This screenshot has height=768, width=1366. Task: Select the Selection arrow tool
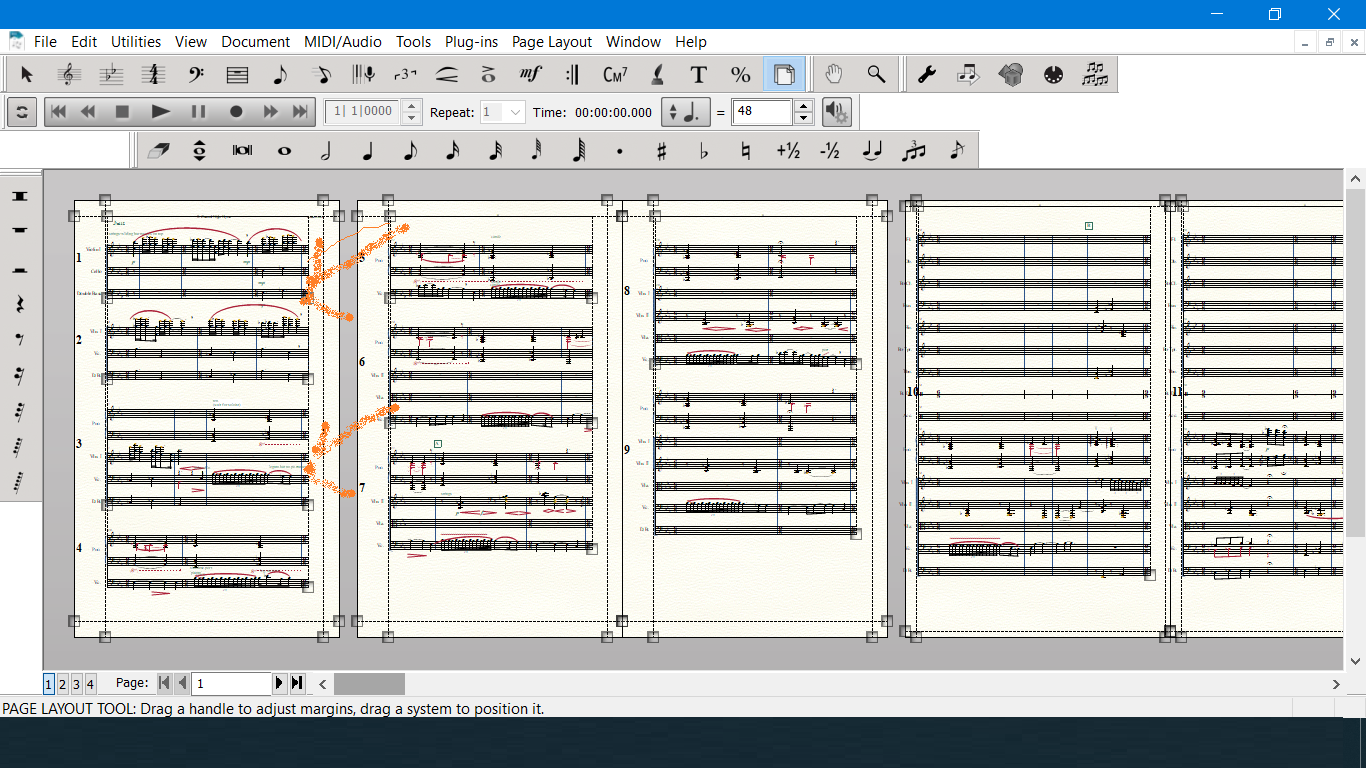click(x=27, y=75)
